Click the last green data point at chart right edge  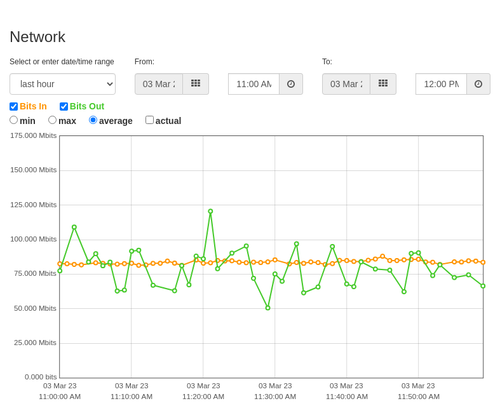[483, 286]
